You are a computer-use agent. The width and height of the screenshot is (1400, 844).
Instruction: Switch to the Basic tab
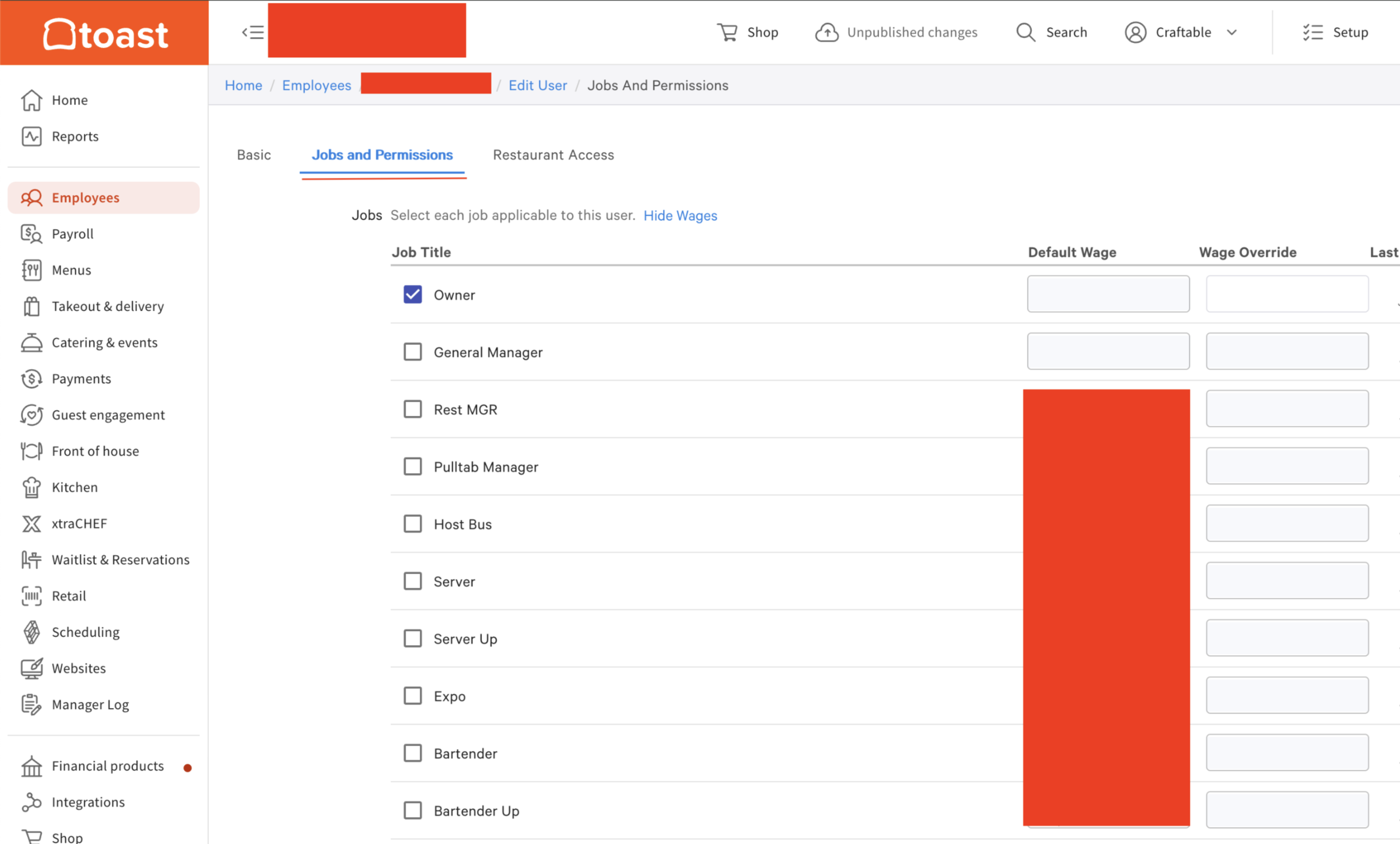[x=254, y=155]
